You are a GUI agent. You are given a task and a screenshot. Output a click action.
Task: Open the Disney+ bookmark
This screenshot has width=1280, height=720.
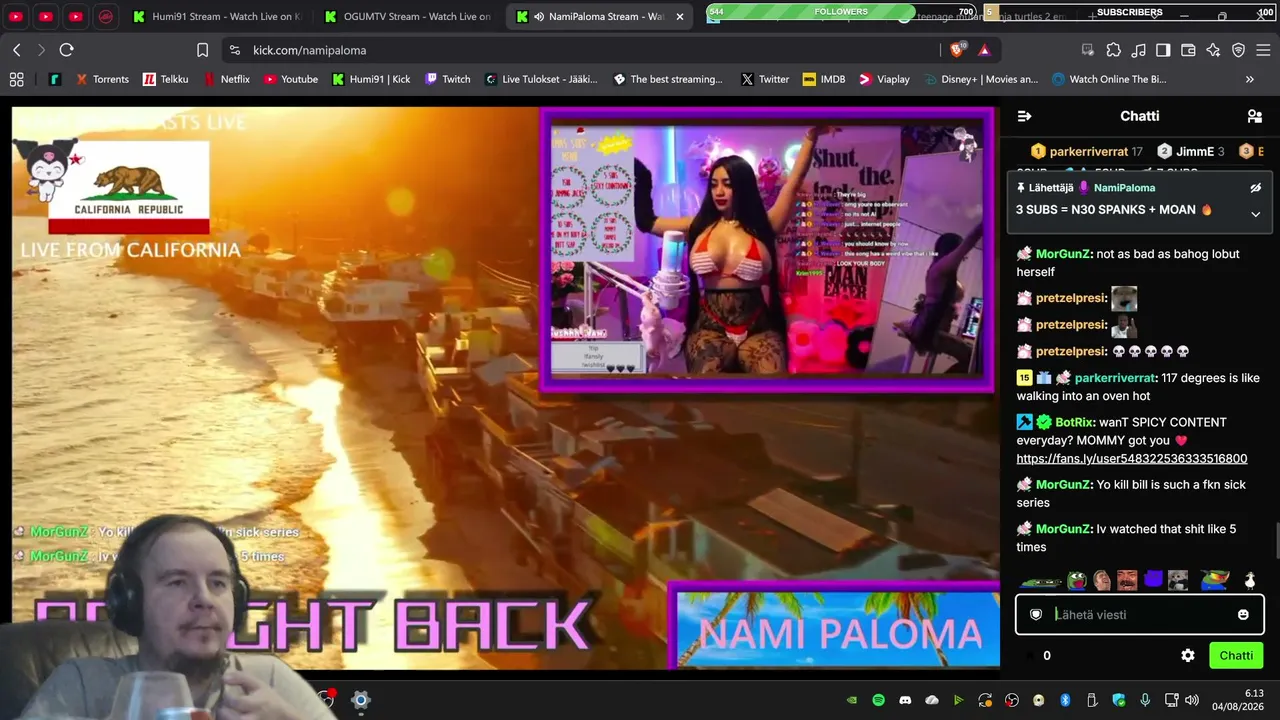click(981, 79)
